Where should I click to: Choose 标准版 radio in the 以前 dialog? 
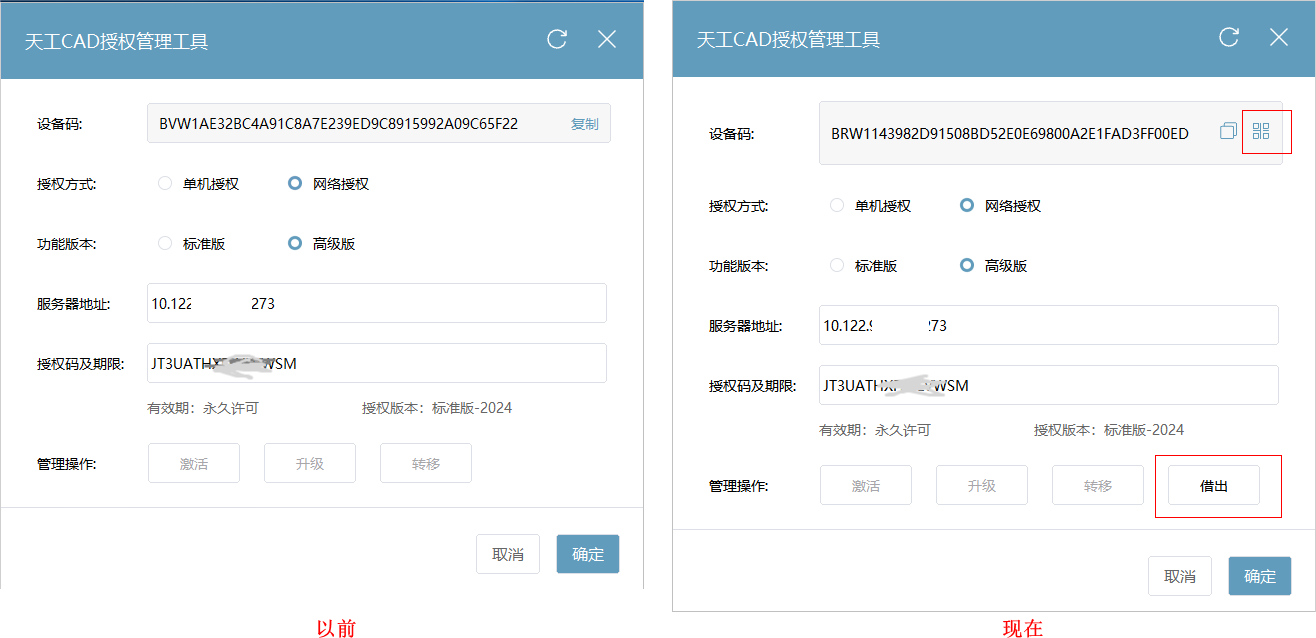pyautogui.click(x=165, y=243)
